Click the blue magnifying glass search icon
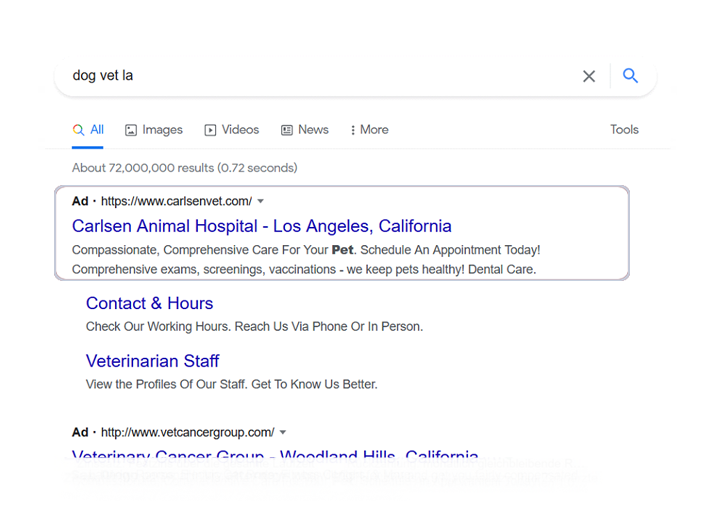Screen dimensions: 716x512 coord(630,75)
